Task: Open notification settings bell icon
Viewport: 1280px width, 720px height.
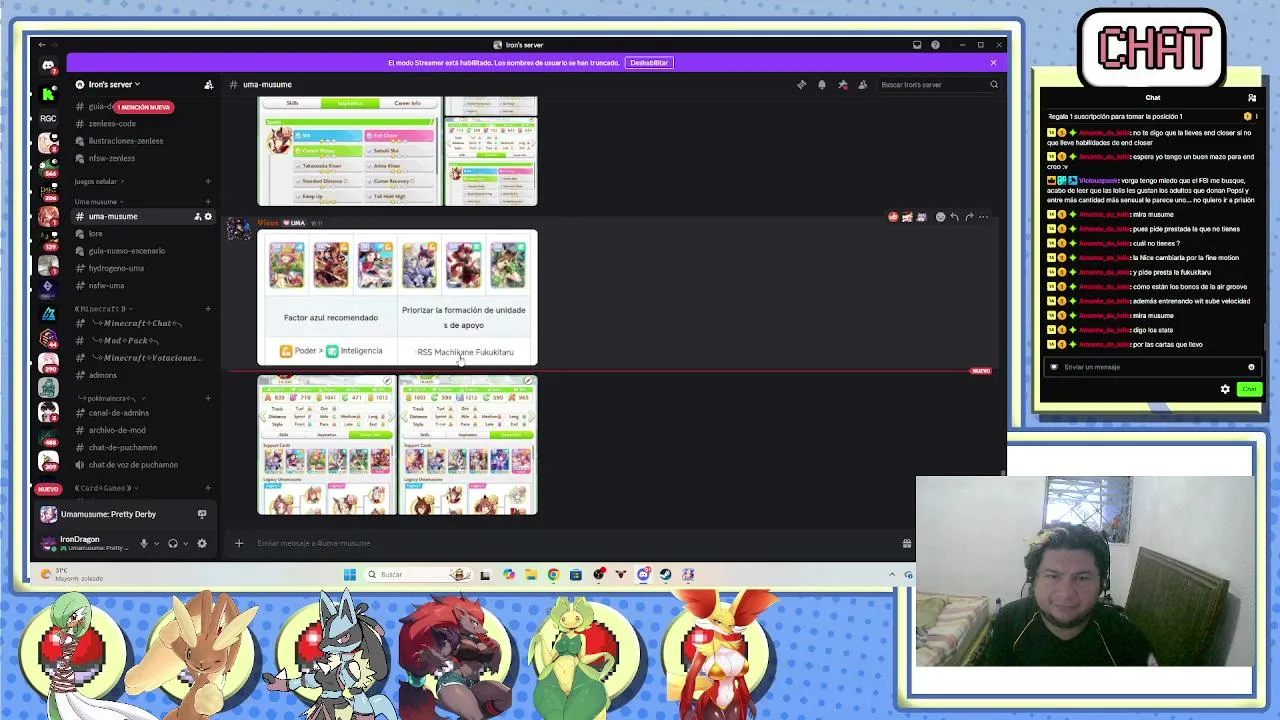Action: 822,85
